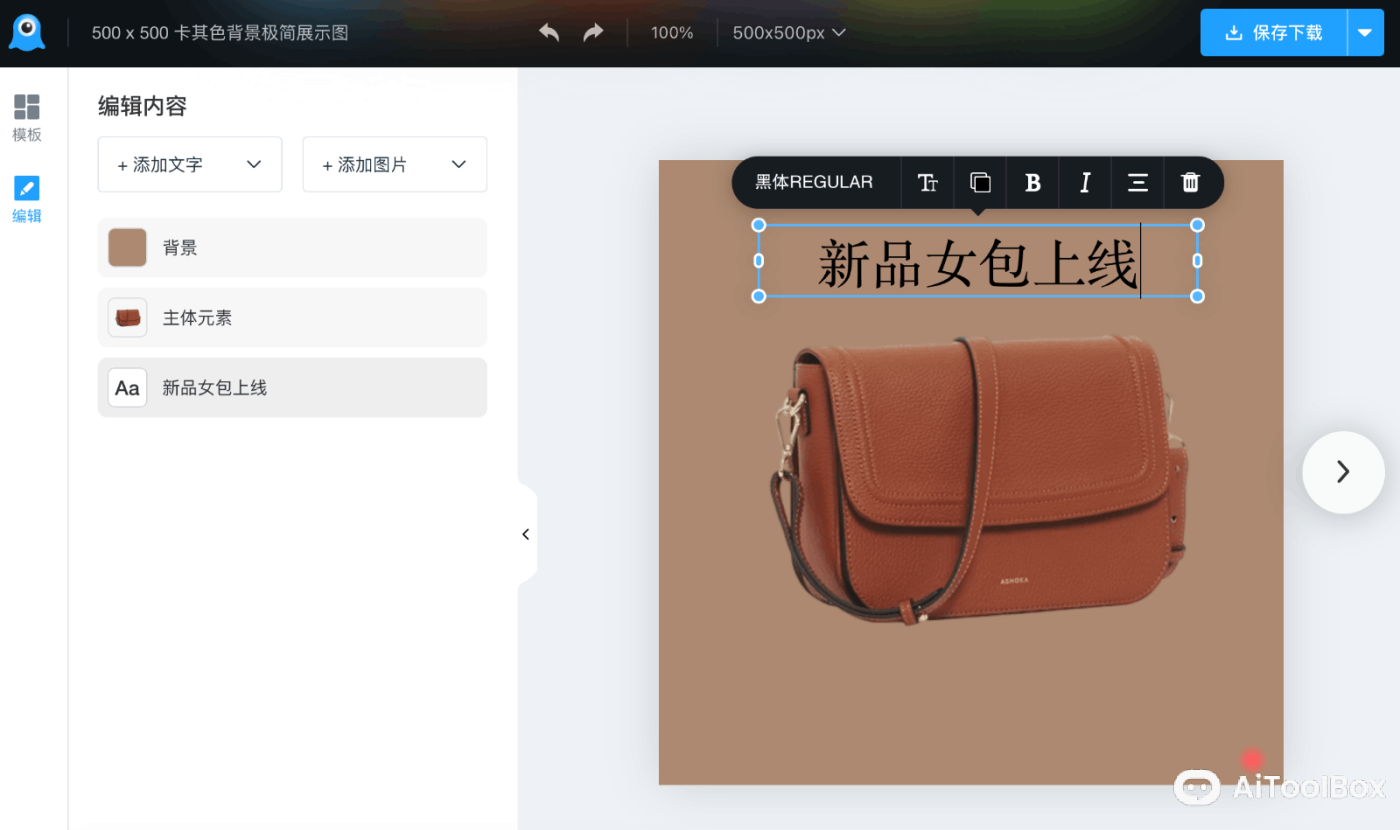Click the 背景 layer color thumbnail

pyautogui.click(x=127, y=247)
